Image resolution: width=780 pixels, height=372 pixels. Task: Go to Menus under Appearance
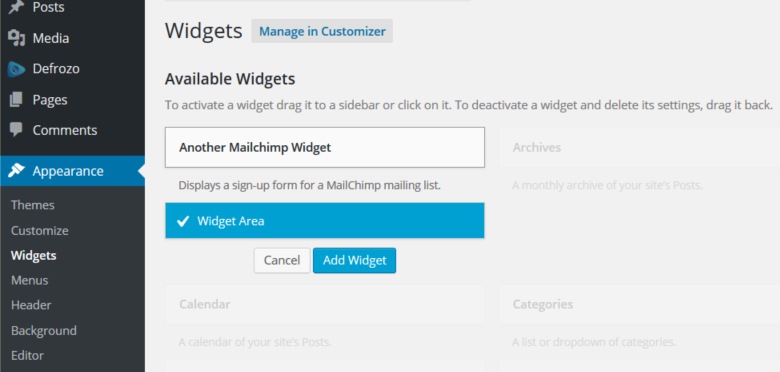pos(30,280)
